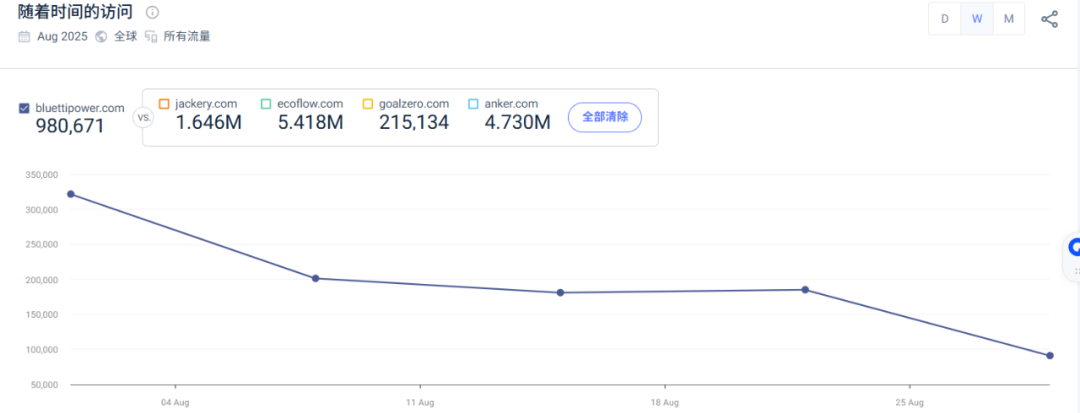Click the traffic devices icon
Screen dimensions: 1080x413
tap(151, 36)
